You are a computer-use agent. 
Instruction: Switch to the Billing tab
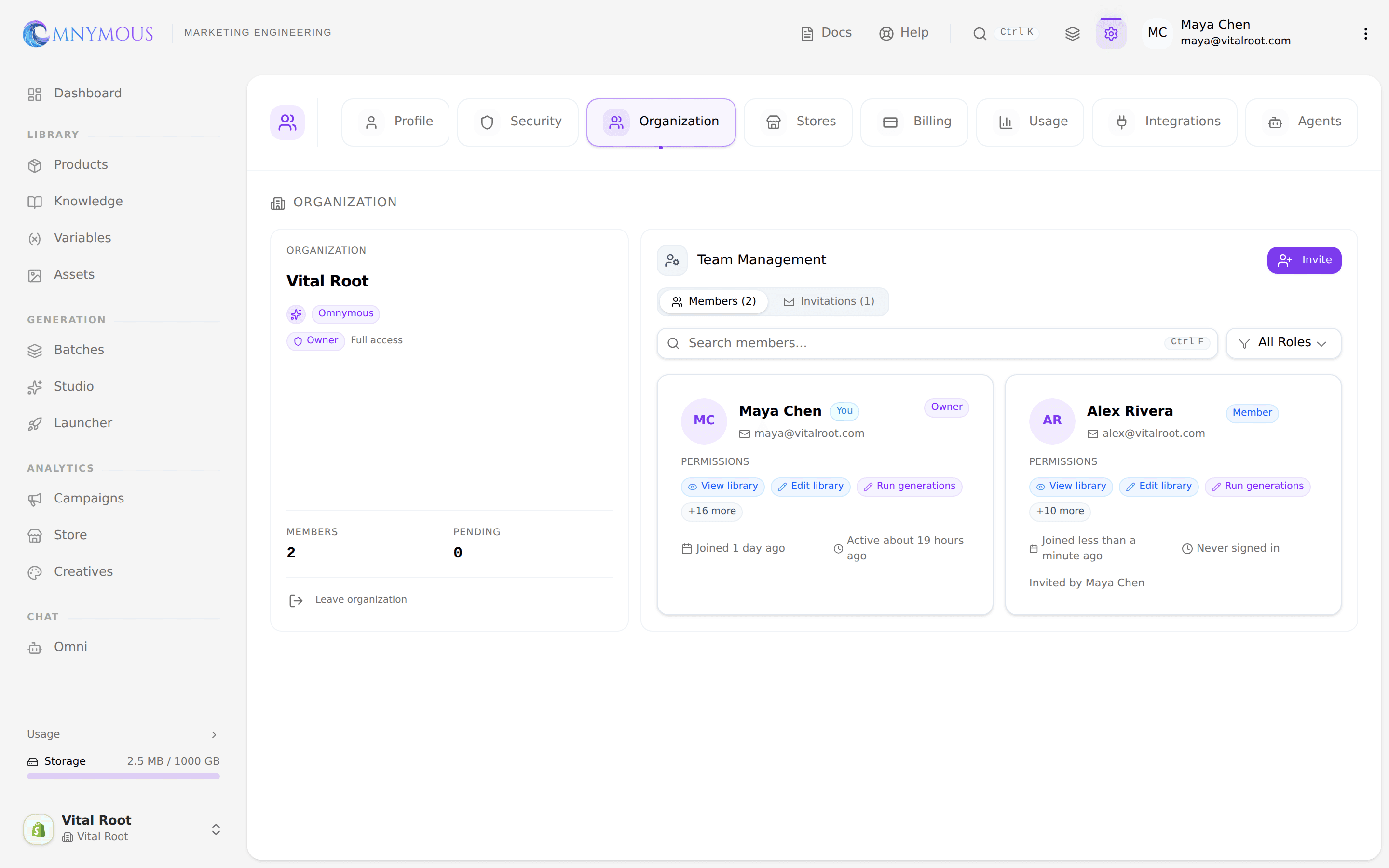click(914, 122)
